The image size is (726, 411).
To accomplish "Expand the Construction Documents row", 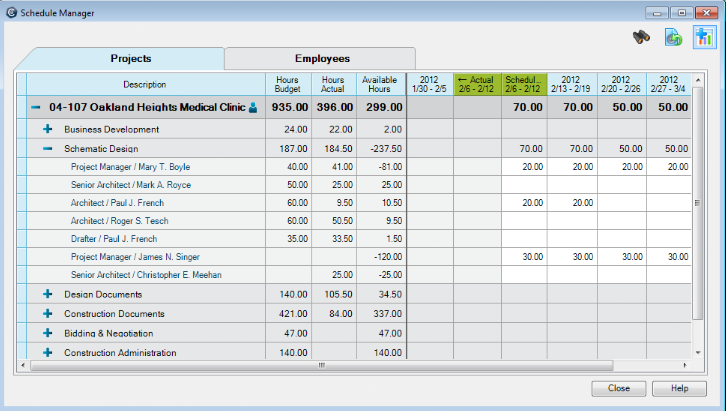I will click(x=47, y=313).
